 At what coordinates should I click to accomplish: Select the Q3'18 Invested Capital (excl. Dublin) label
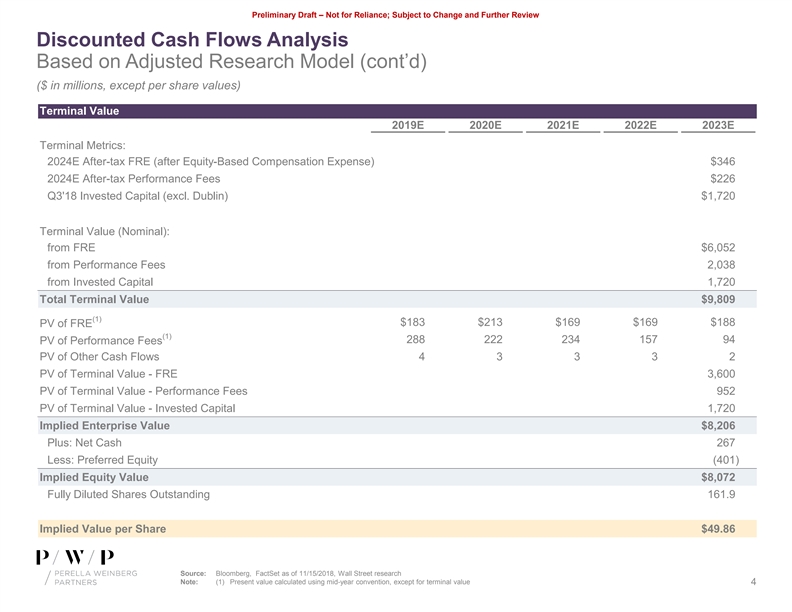pos(137,196)
